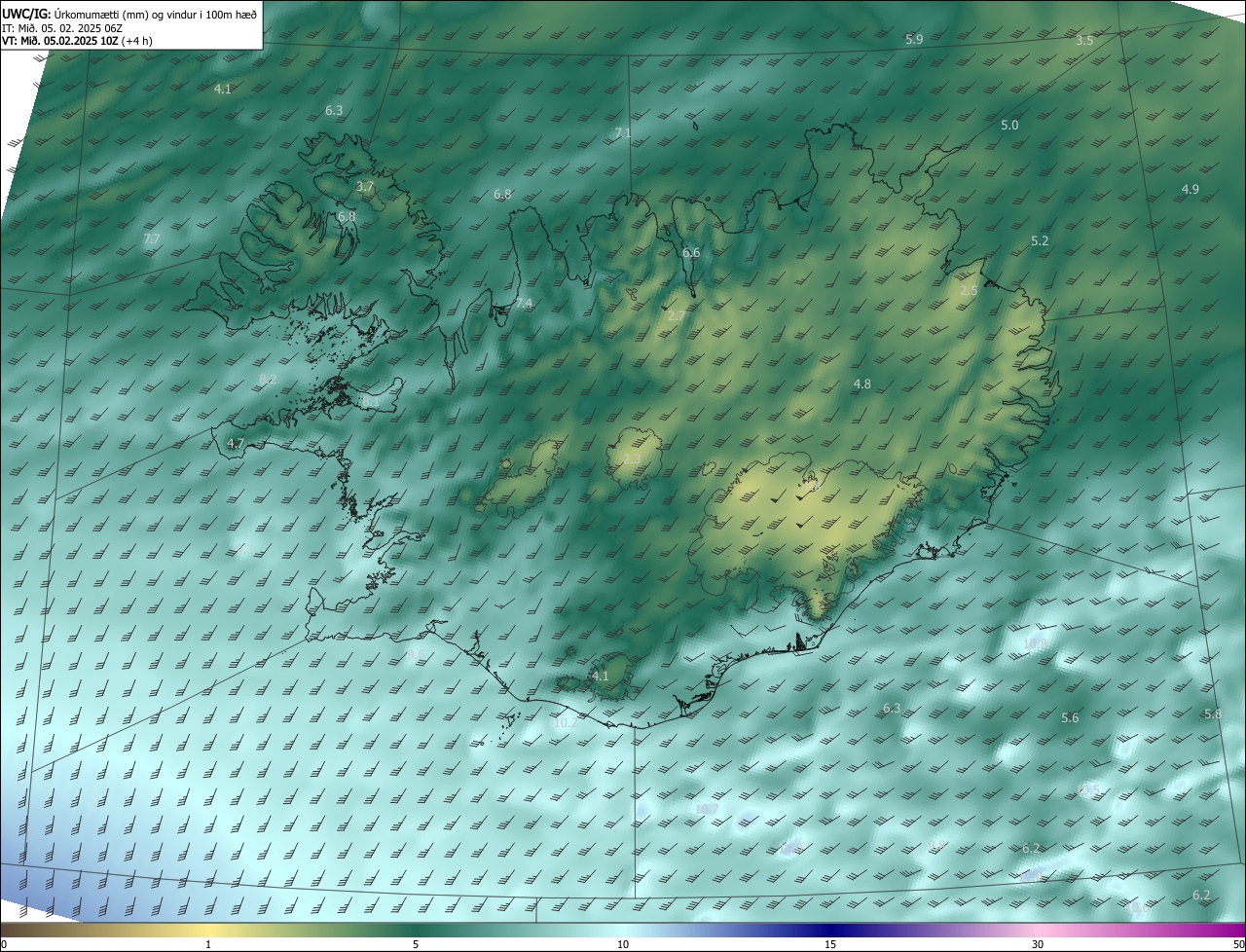Click the map value 3.5
The image size is (1246, 952).
1084,41
